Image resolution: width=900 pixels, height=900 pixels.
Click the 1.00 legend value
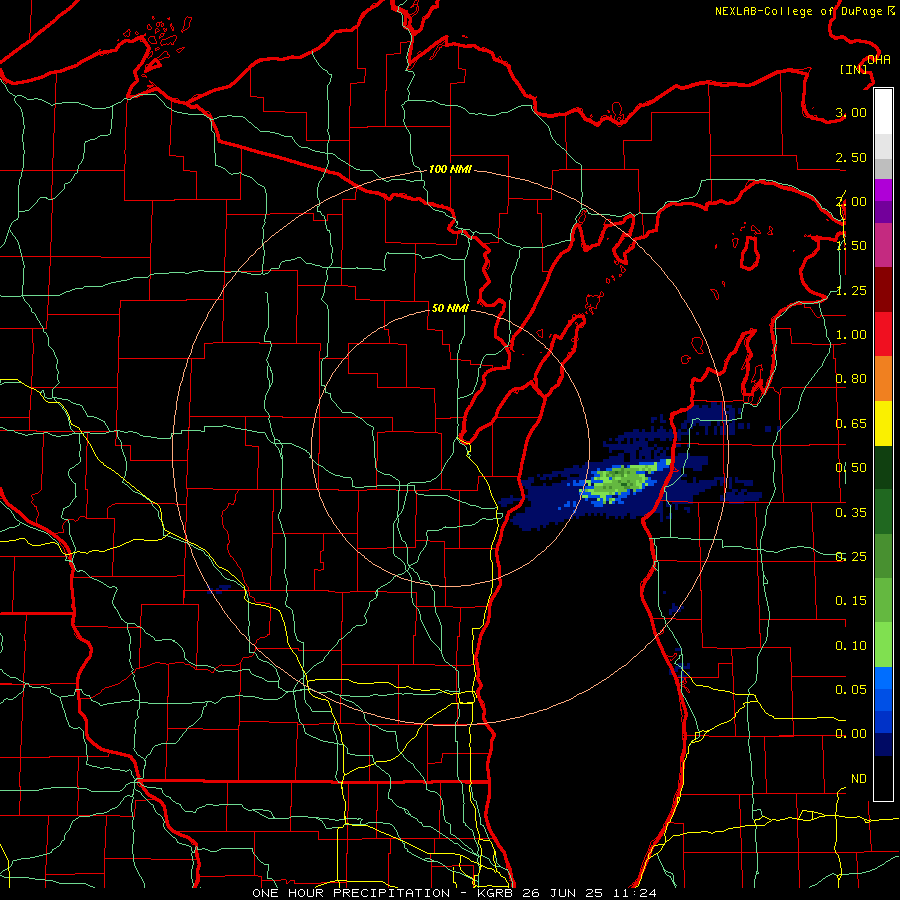coord(851,335)
